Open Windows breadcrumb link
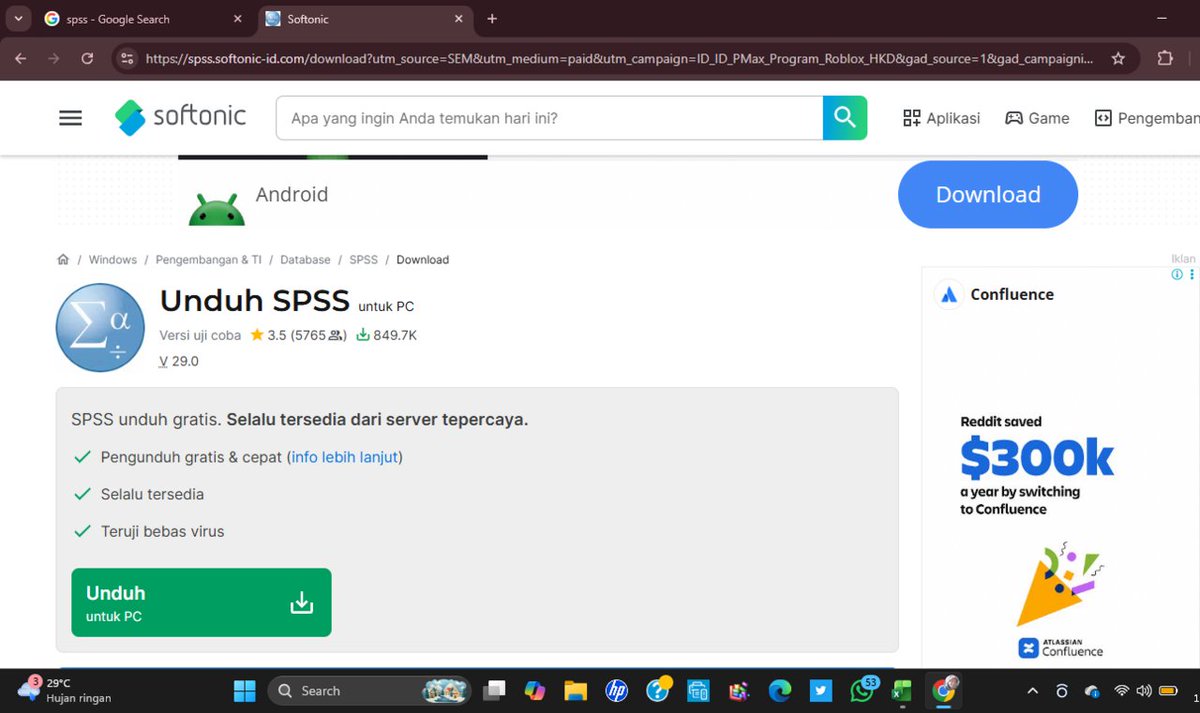Viewport: 1200px width, 713px height. pos(113,259)
